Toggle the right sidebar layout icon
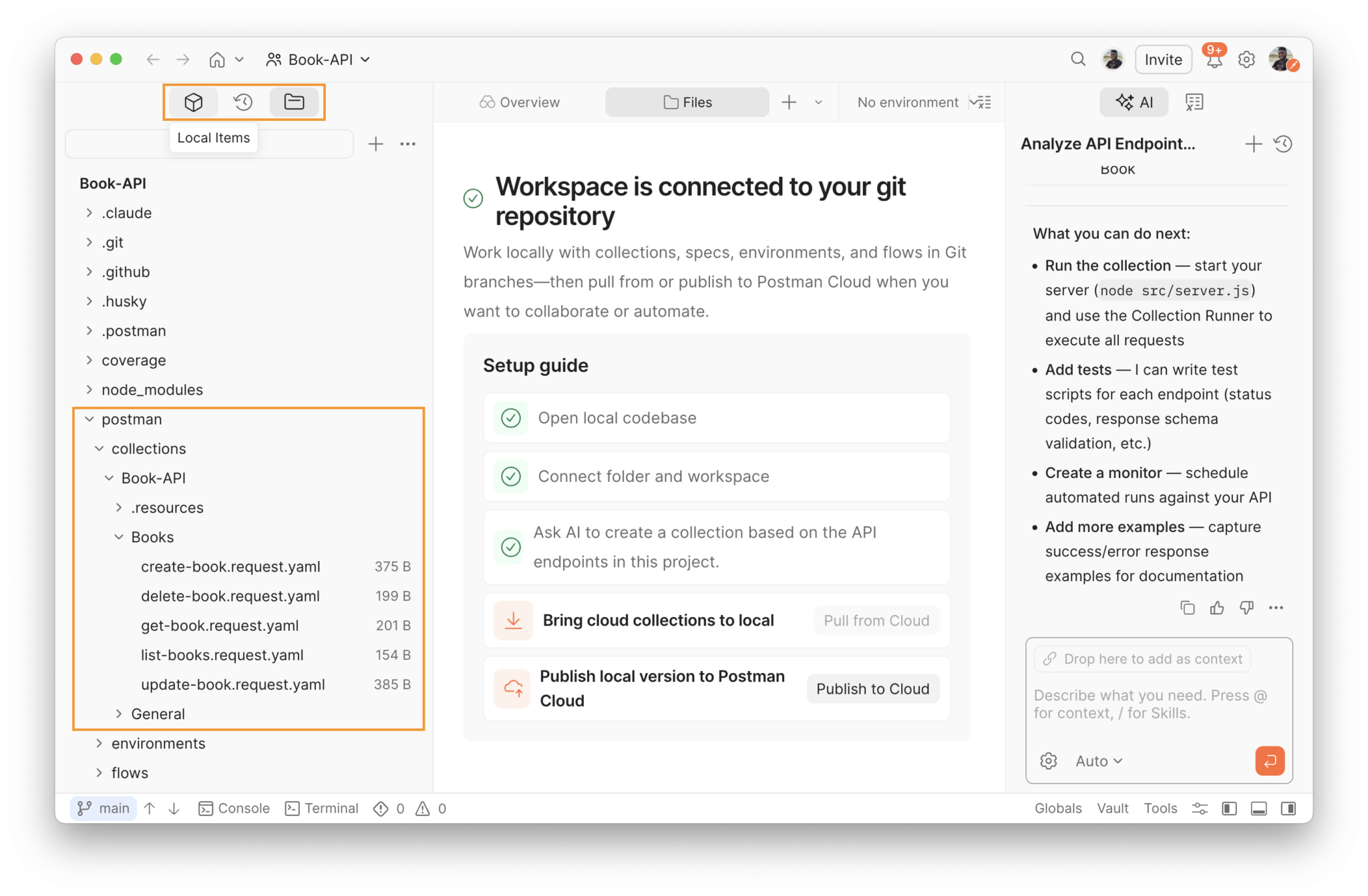The width and height of the screenshot is (1368, 896). (1288, 809)
